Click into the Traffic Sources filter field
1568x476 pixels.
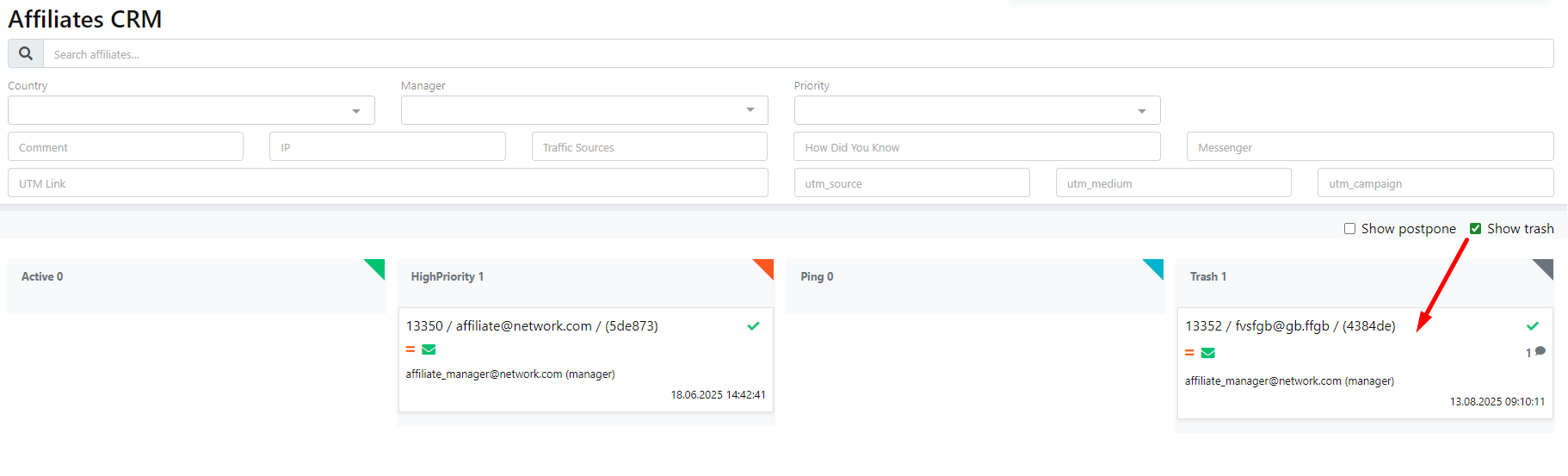(x=649, y=147)
